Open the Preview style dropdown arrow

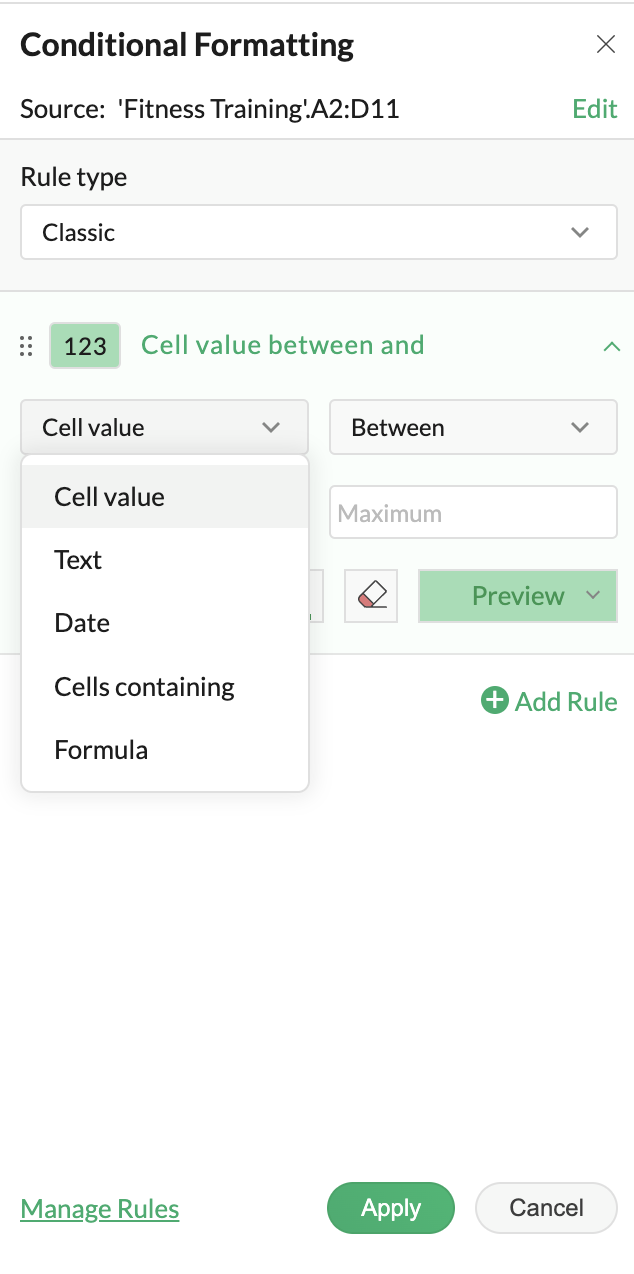[593, 596]
